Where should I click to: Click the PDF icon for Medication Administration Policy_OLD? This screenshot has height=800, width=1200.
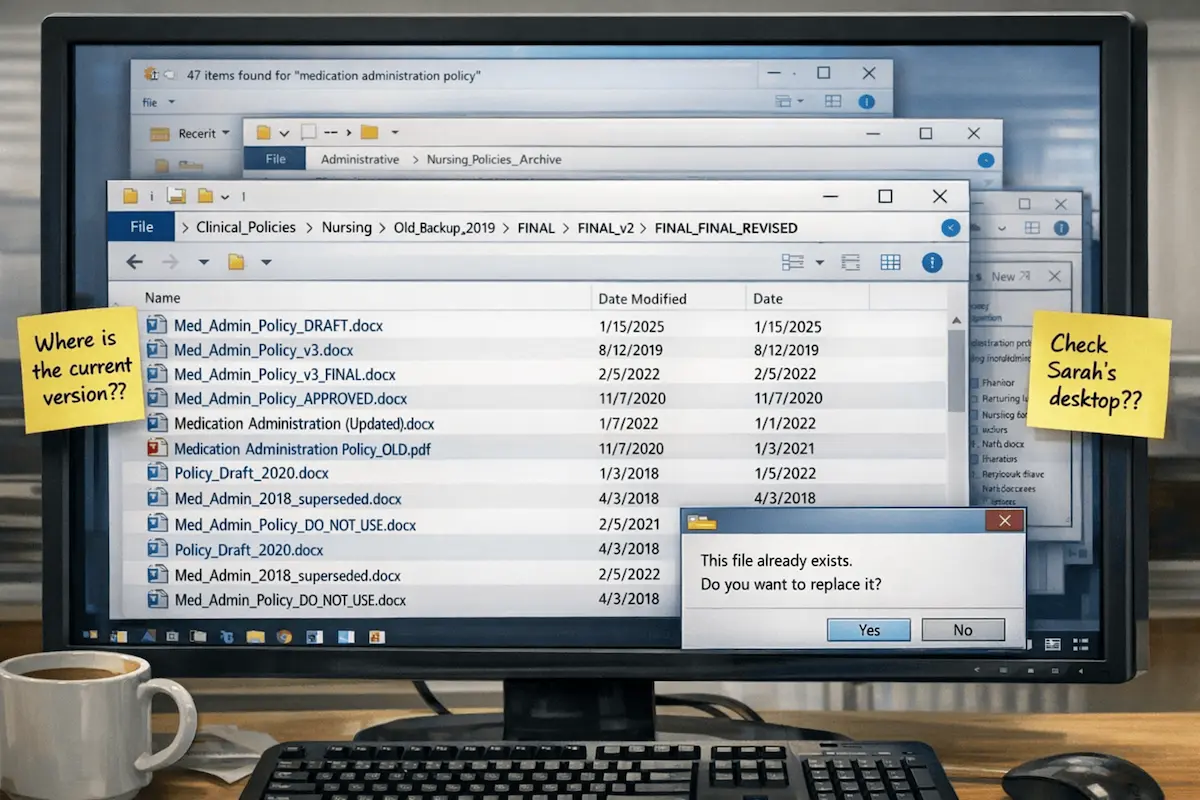pos(157,448)
